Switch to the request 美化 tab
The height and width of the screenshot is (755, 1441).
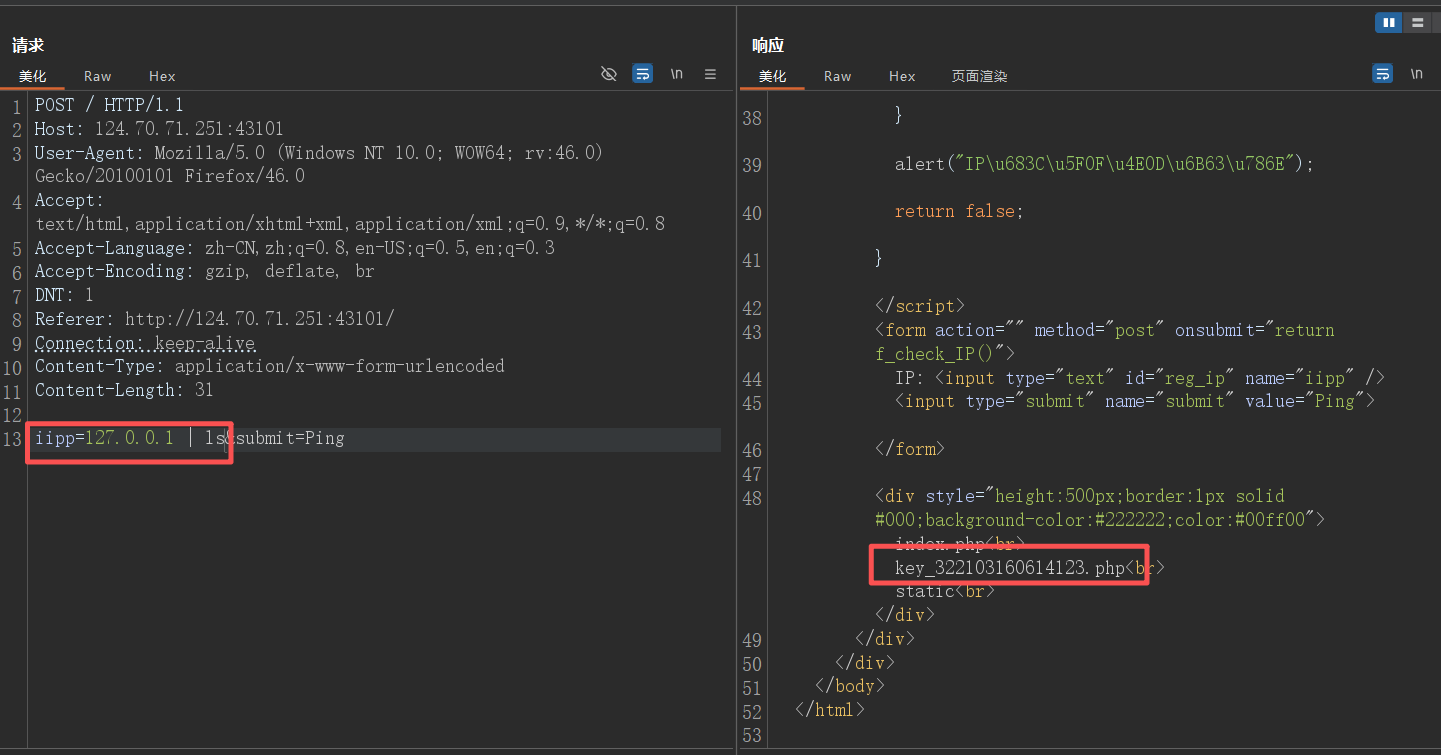(33, 76)
